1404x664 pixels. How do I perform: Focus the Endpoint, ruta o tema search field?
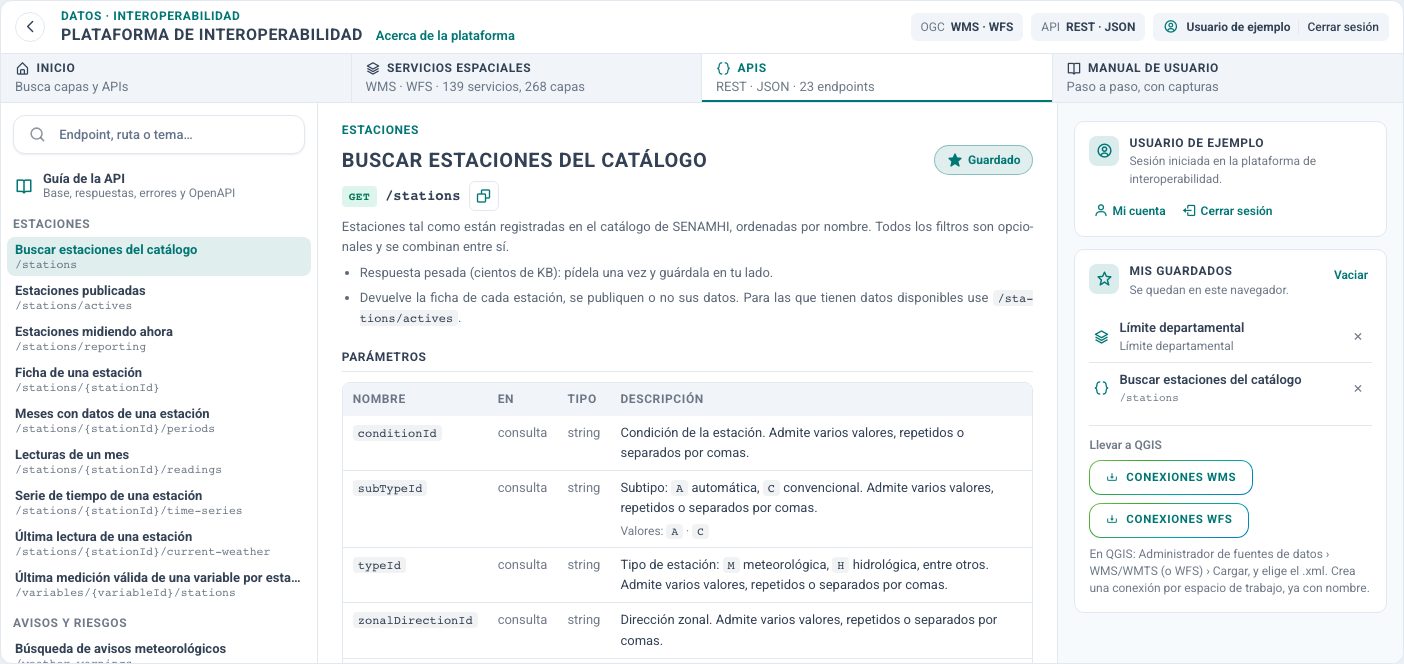(x=159, y=134)
